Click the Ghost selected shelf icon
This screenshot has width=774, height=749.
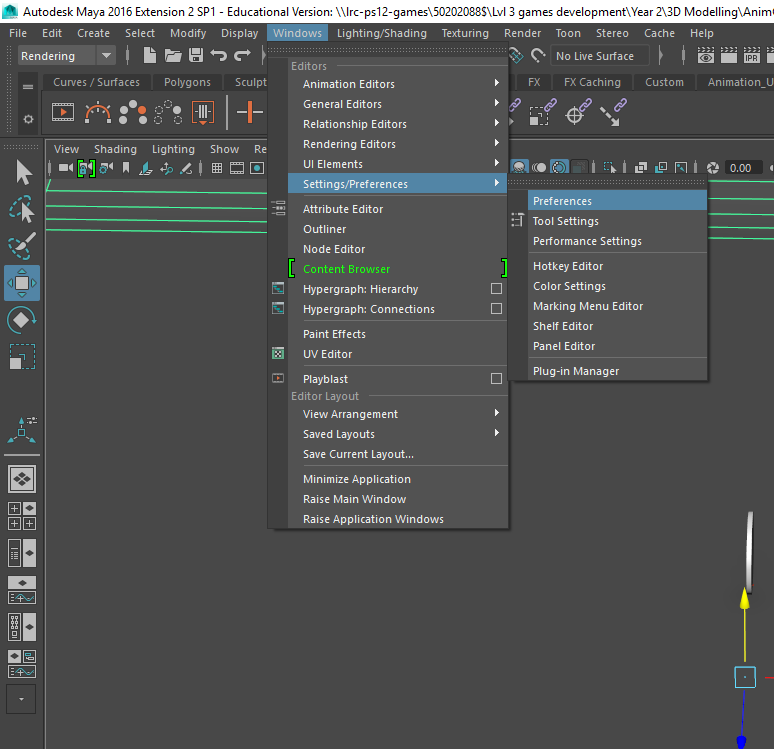pos(133,113)
